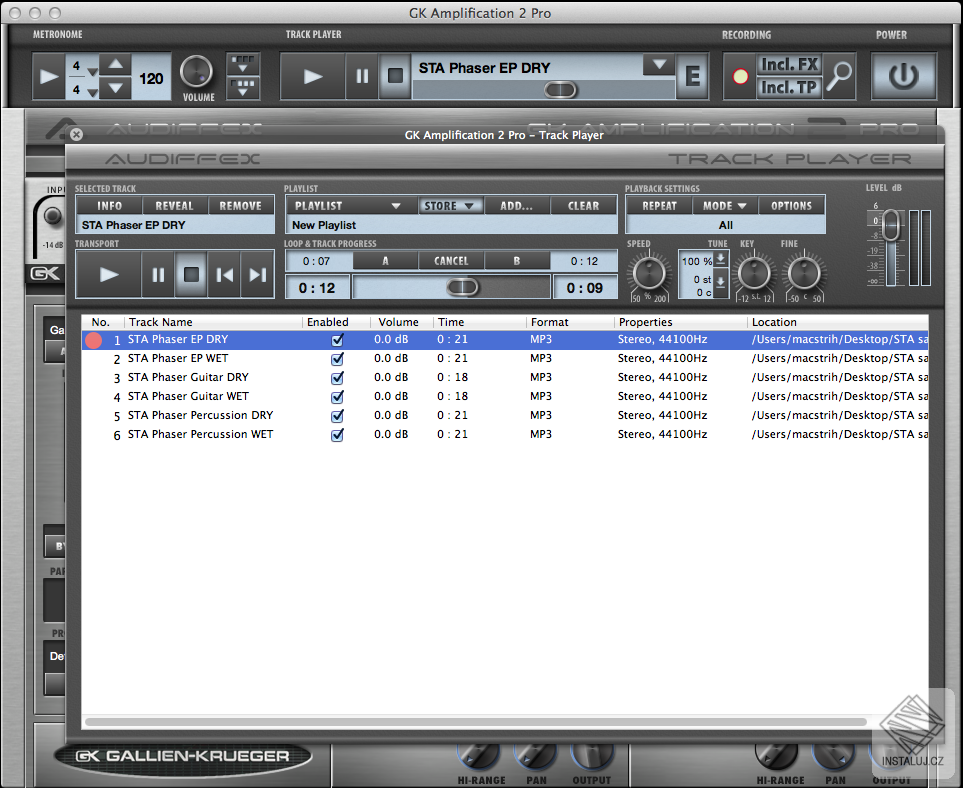Click the SPEED knob

click(x=649, y=274)
